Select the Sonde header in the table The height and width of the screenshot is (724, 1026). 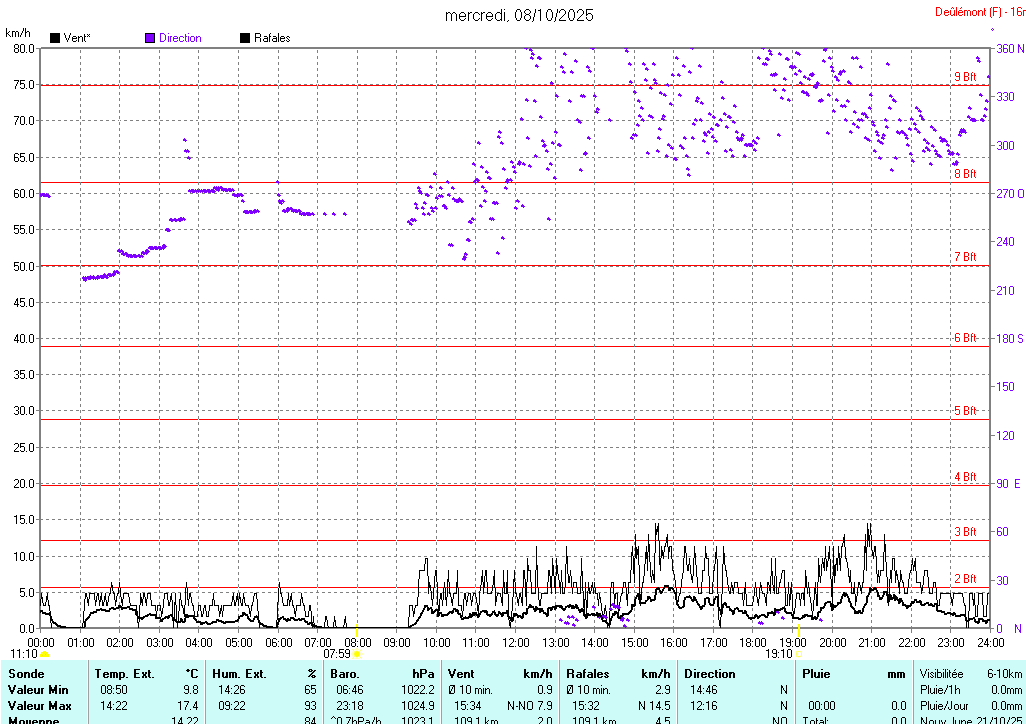pos(26,674)
